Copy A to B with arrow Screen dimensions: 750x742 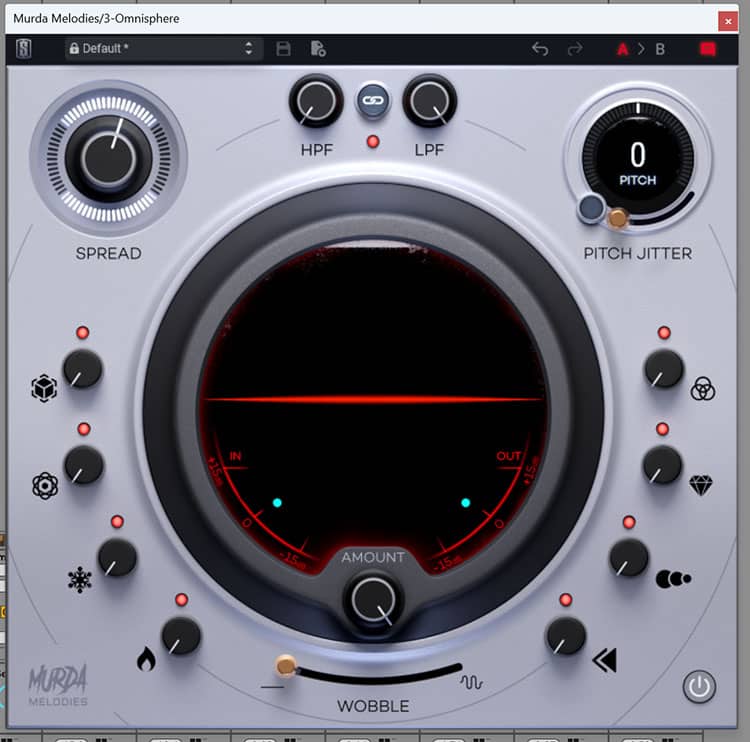point(641,49)
